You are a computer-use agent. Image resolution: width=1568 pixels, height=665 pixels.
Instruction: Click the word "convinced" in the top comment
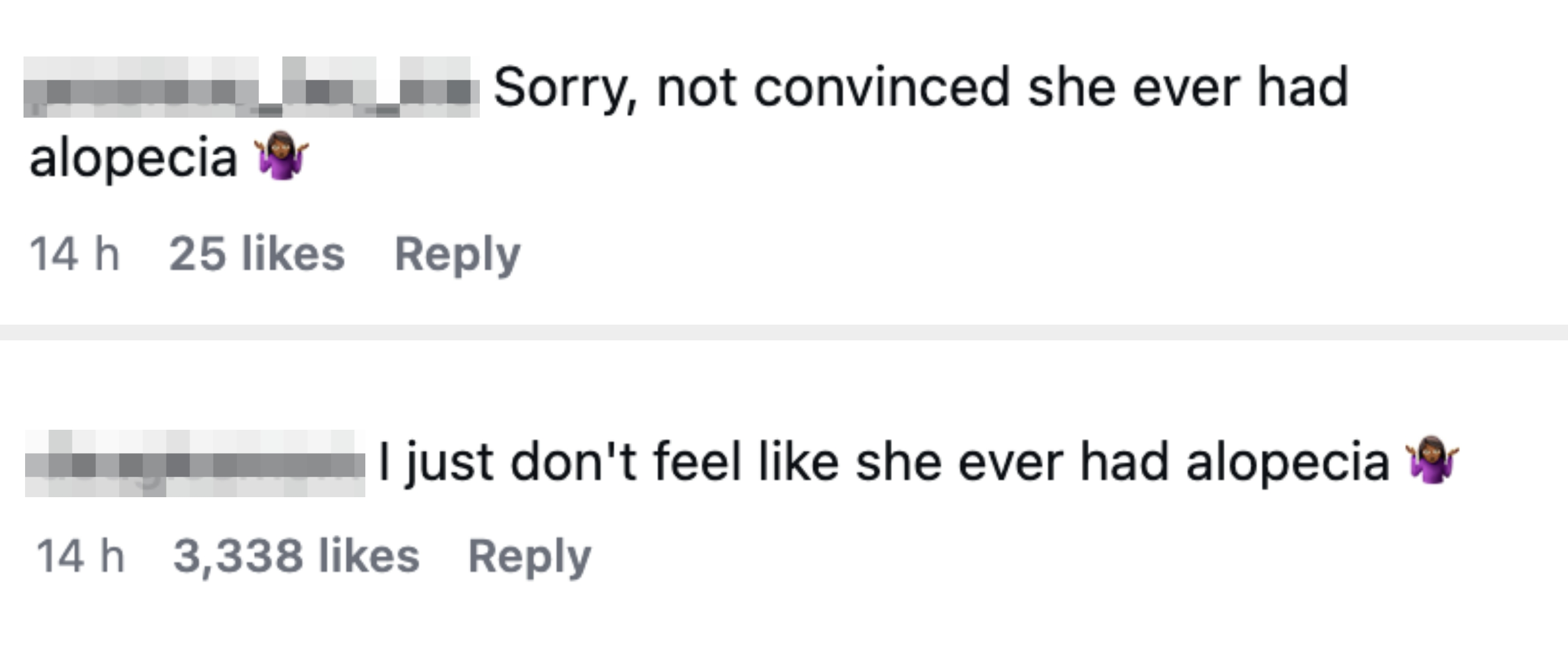(882, 88)
